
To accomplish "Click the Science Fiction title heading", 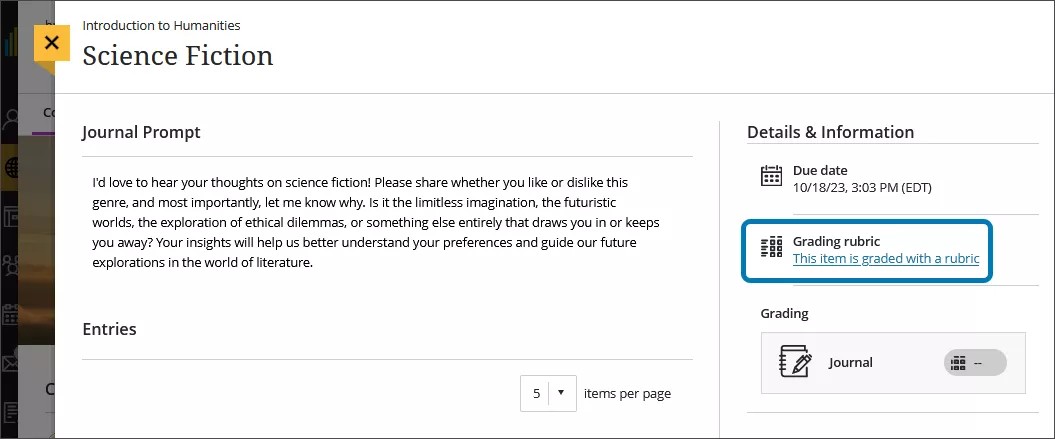I will [x=177, y=55].
